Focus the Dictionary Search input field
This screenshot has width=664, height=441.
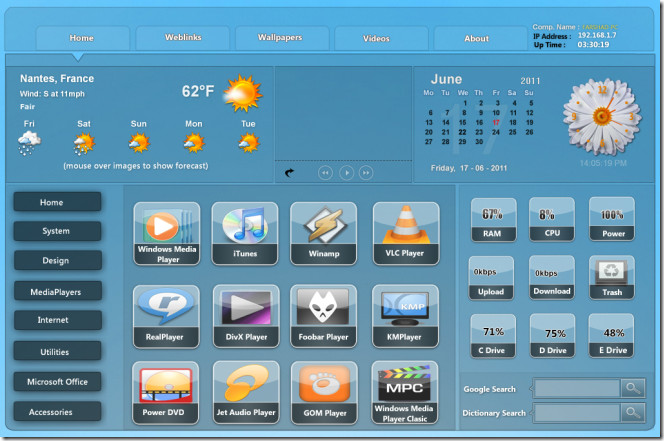577,412
